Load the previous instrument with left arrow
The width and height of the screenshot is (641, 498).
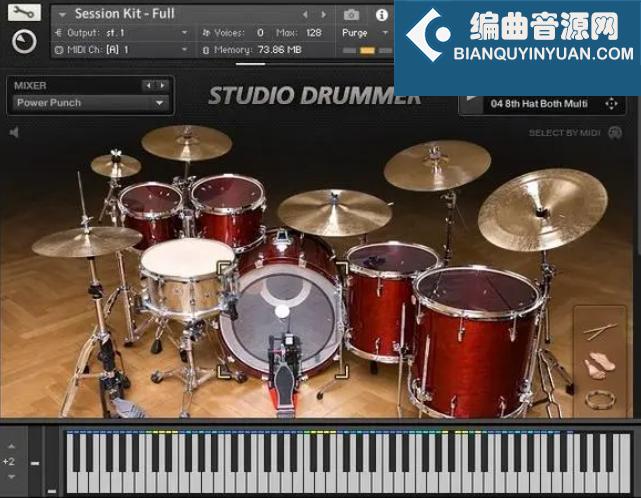305,15
